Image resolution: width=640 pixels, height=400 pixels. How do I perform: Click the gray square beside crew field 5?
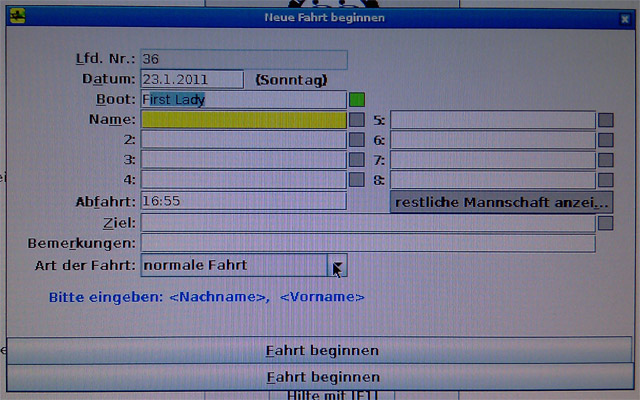tap(605, 120)
